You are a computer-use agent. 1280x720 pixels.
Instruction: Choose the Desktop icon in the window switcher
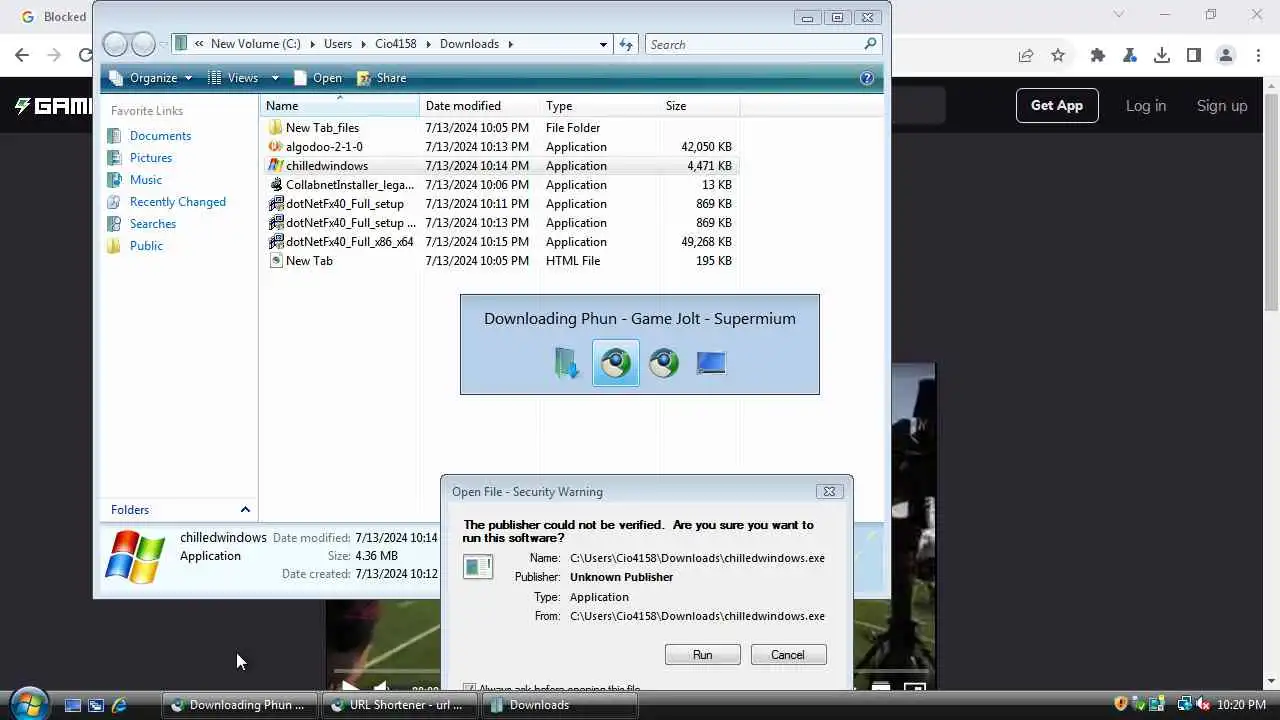point(711,362)
